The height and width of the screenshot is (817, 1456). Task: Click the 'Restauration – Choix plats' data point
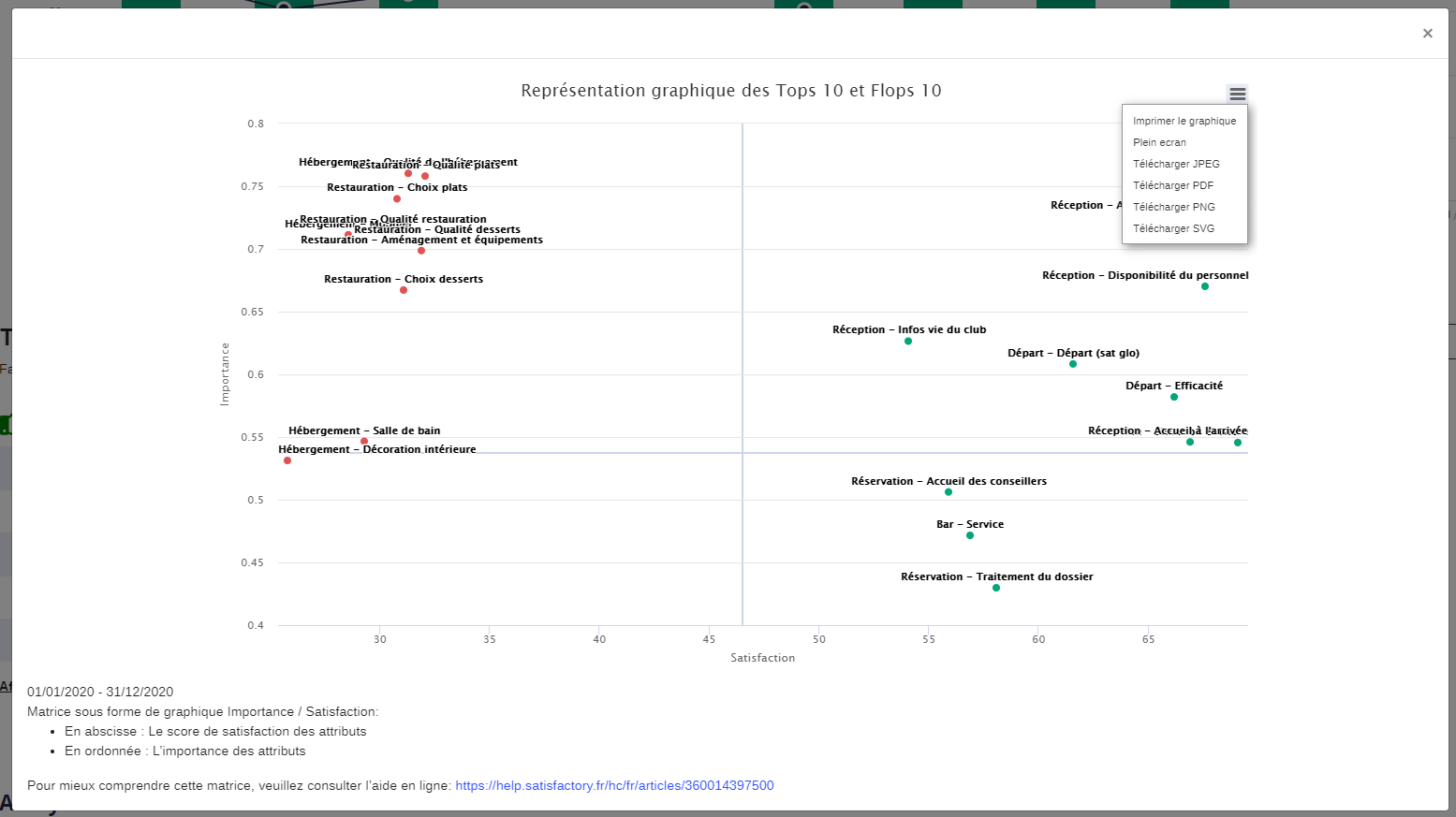(397, 198)
